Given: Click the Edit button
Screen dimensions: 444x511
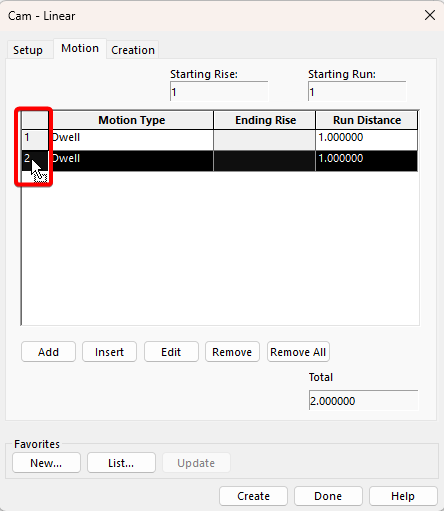Looking at the screenshot, I should (171, 352).
